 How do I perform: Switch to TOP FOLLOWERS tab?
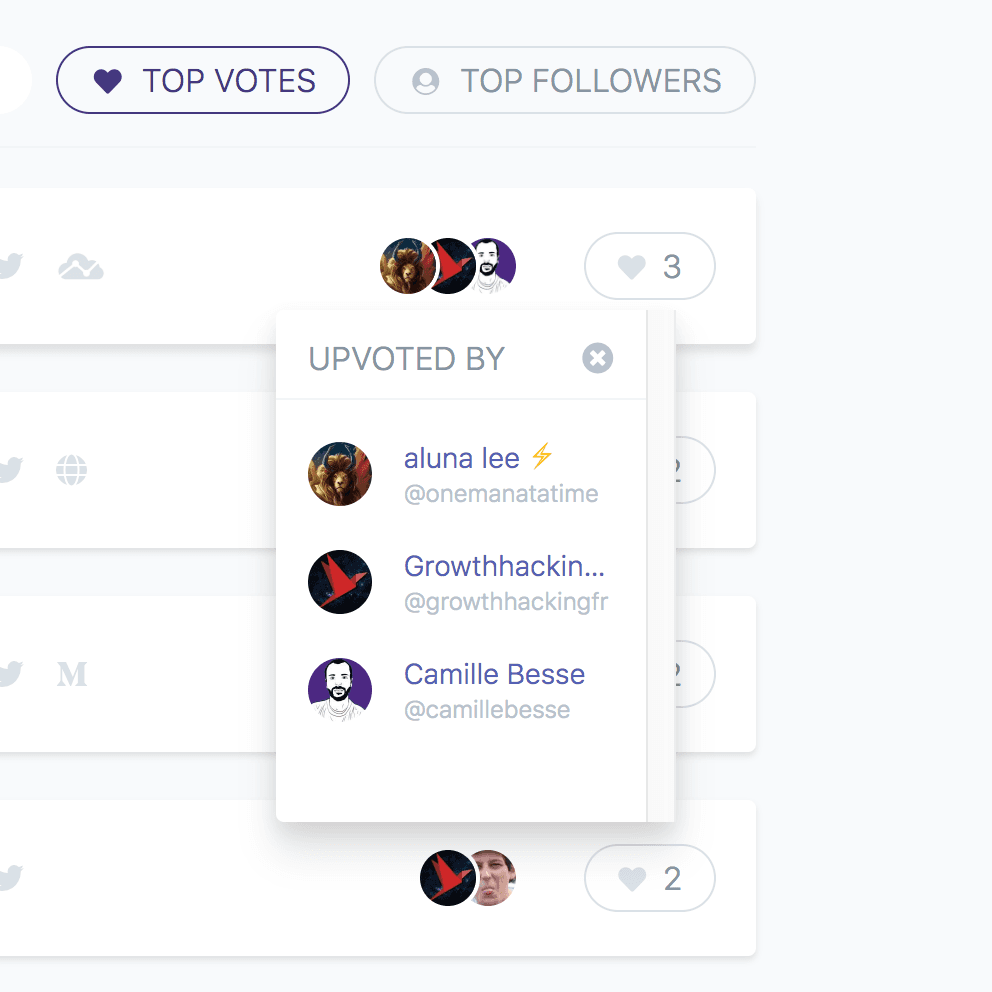pos(564,80)
